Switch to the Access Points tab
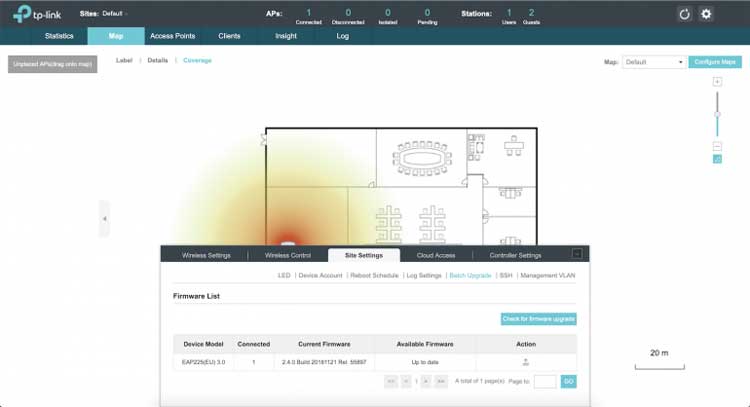The height and width of the screenshot is (407, 750). [x=172, y=36]
